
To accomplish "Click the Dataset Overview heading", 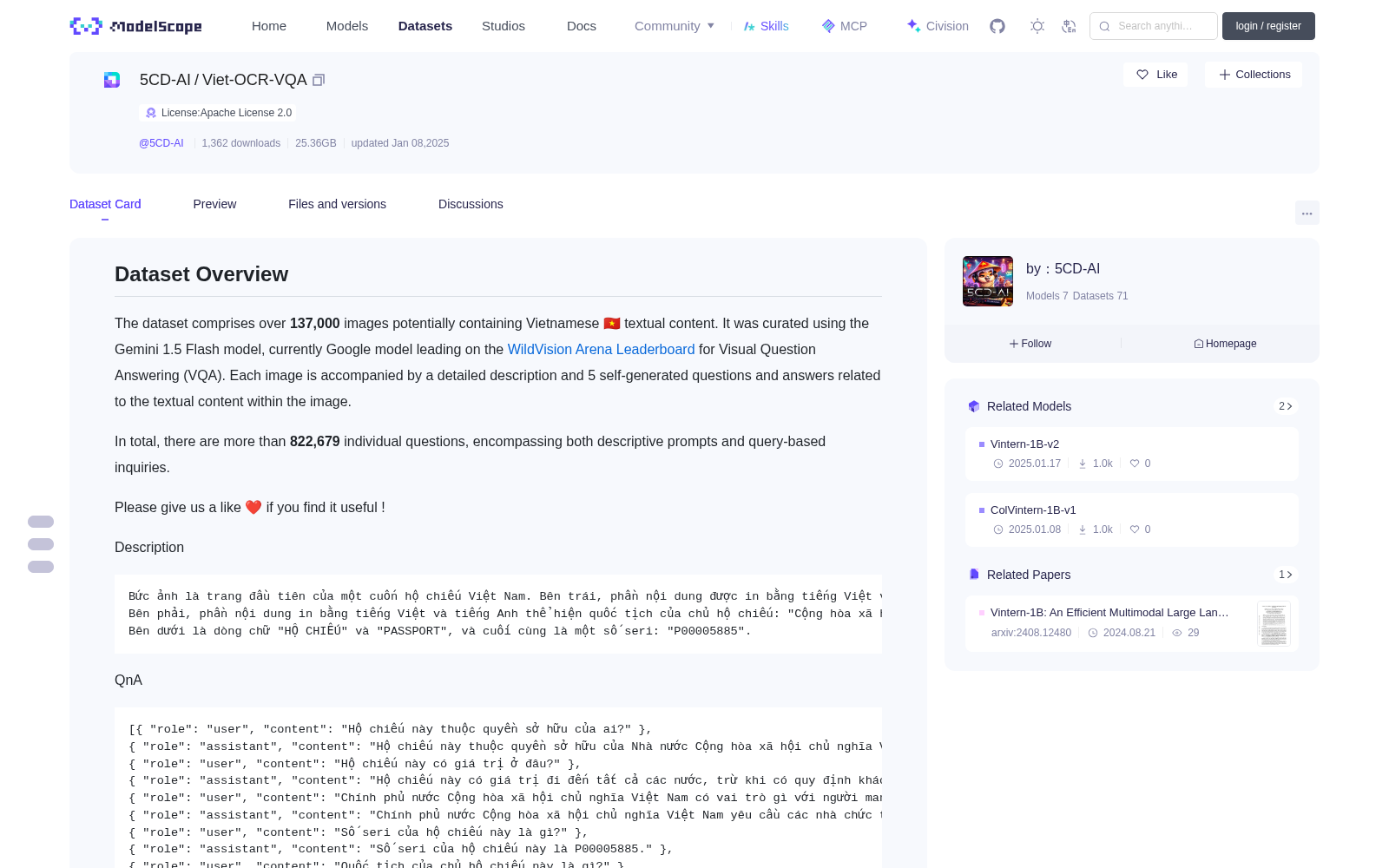I will click(201, 274).
